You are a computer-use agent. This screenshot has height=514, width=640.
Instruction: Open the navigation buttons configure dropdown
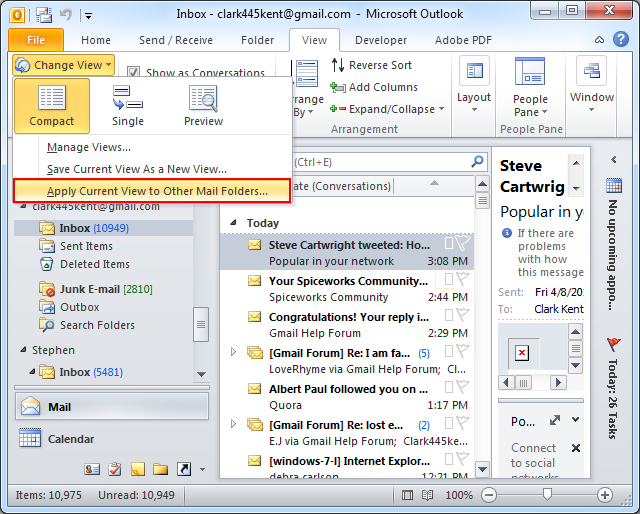202,469
